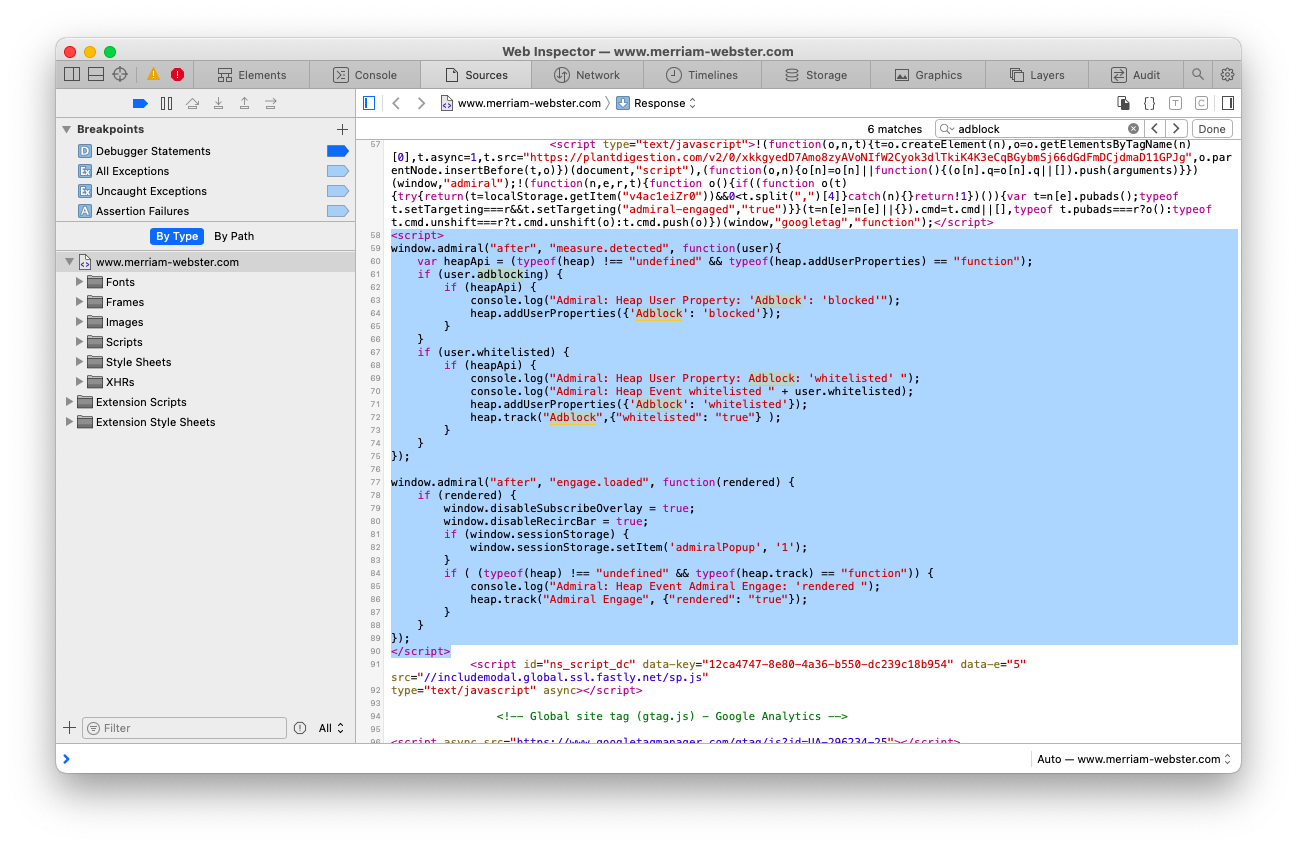Switch to the Storage tab

click(815, 74)
